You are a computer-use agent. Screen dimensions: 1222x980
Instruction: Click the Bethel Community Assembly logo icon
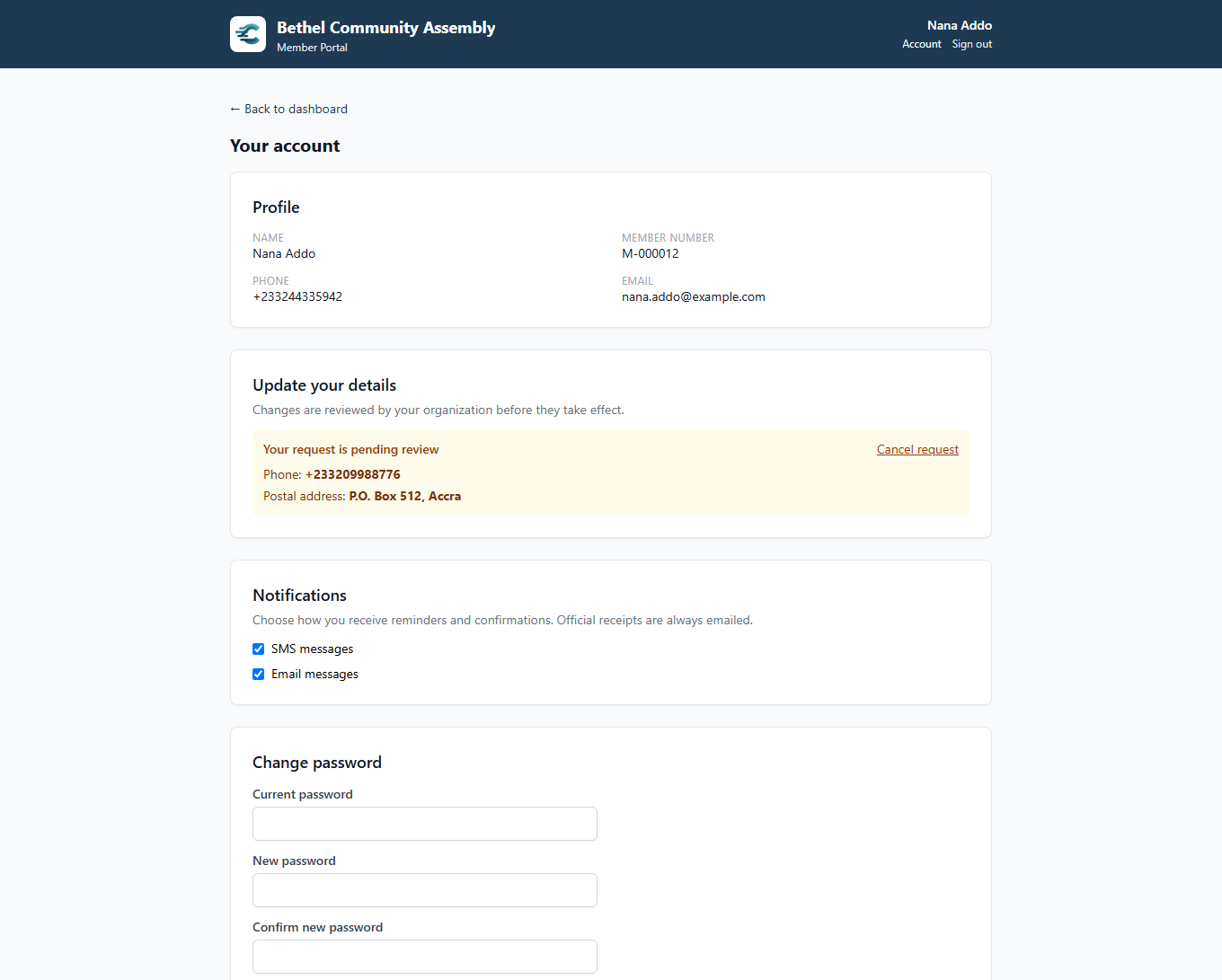click(248, 34)
